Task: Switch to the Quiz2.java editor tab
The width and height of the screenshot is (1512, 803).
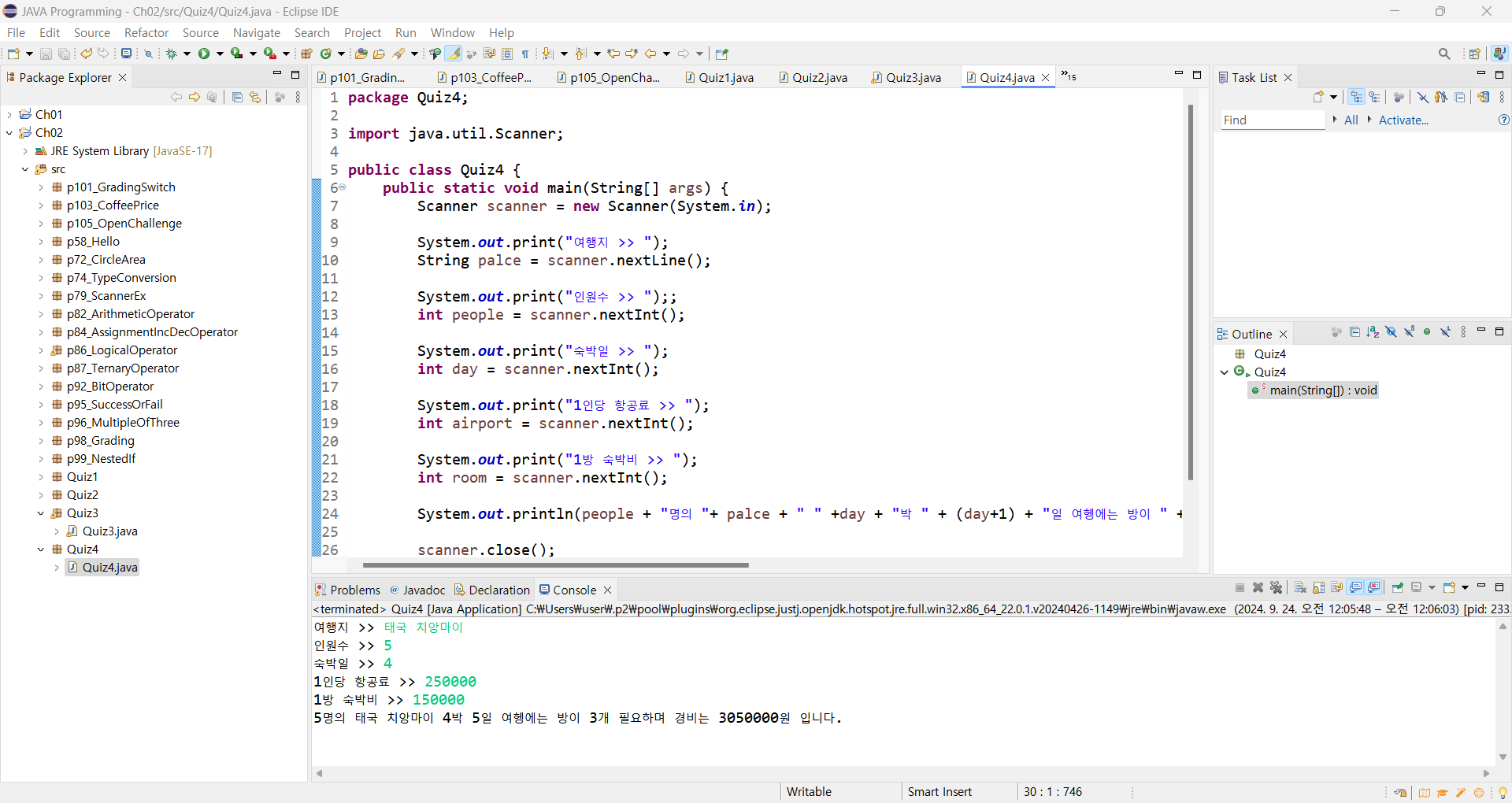Action: click(813, 77)
